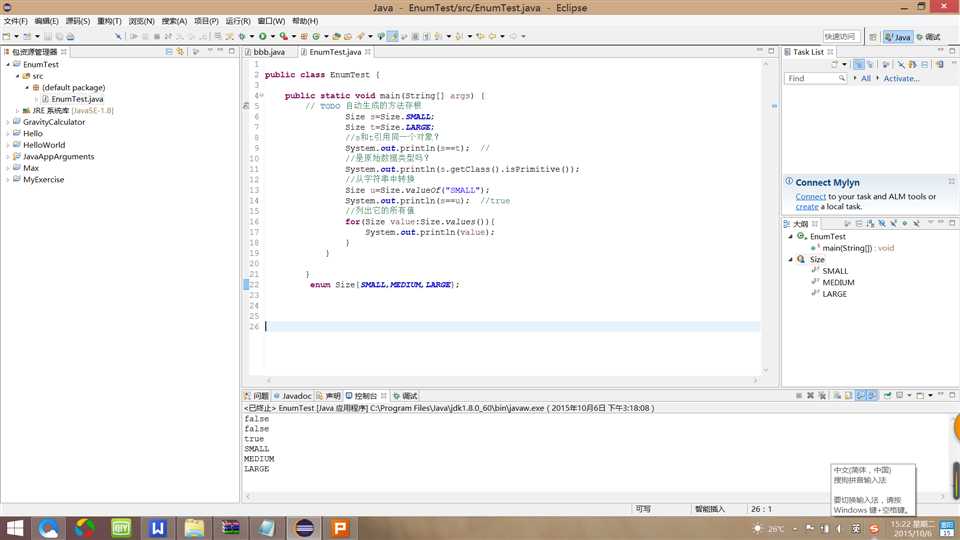Click WPS Writer W icon in taskbar

coord(157,528)
